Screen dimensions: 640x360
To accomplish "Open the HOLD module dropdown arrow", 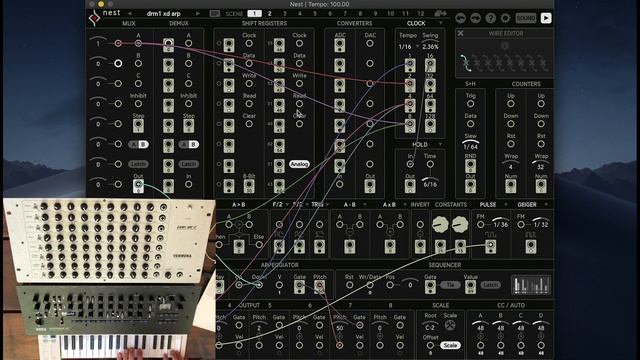I will 440,144.
